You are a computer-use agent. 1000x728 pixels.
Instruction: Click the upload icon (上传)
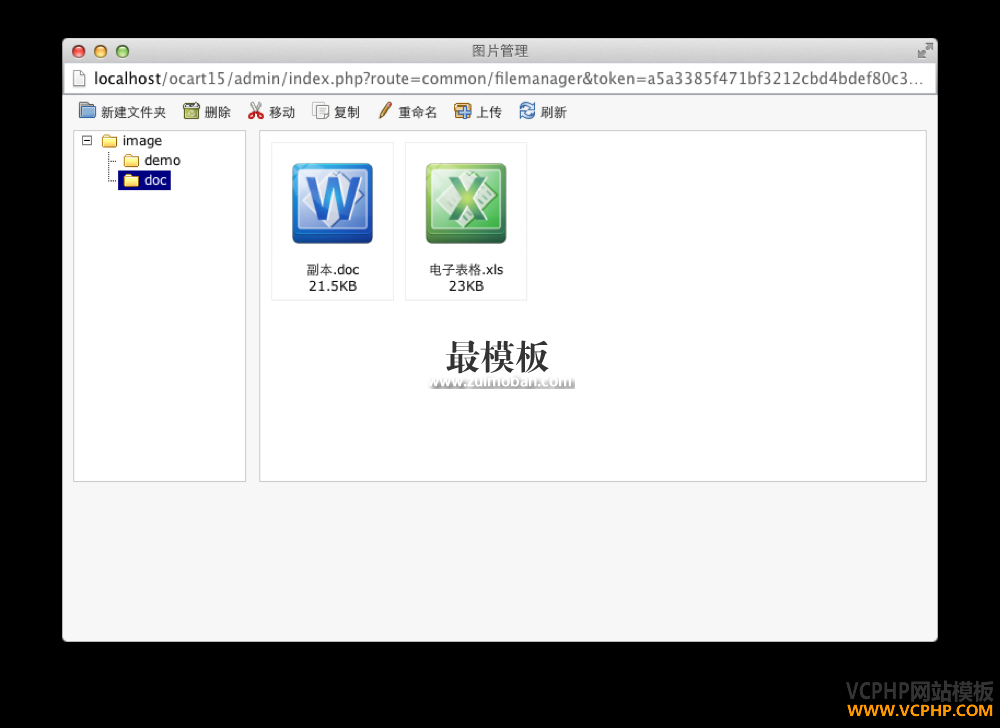coord(462,112)
